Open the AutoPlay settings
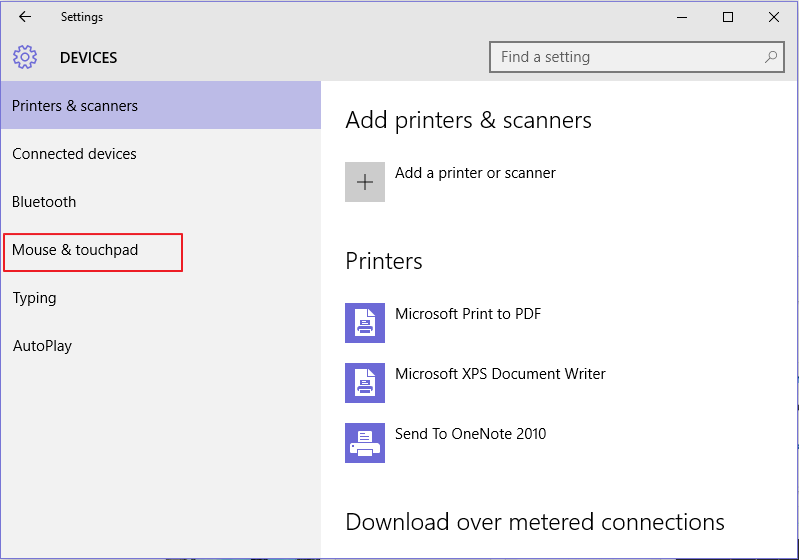The image size is (799, 560). point(42,346)
